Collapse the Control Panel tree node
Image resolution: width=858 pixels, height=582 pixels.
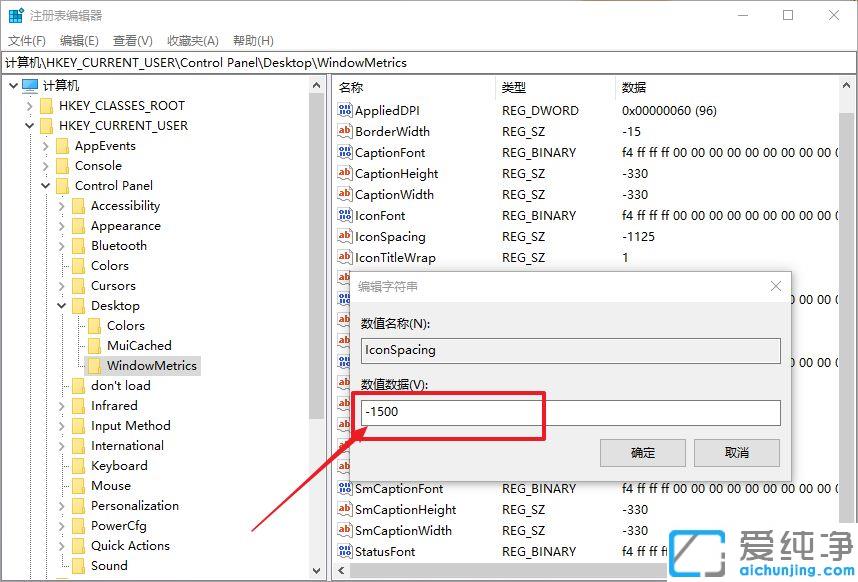[44, 185]
